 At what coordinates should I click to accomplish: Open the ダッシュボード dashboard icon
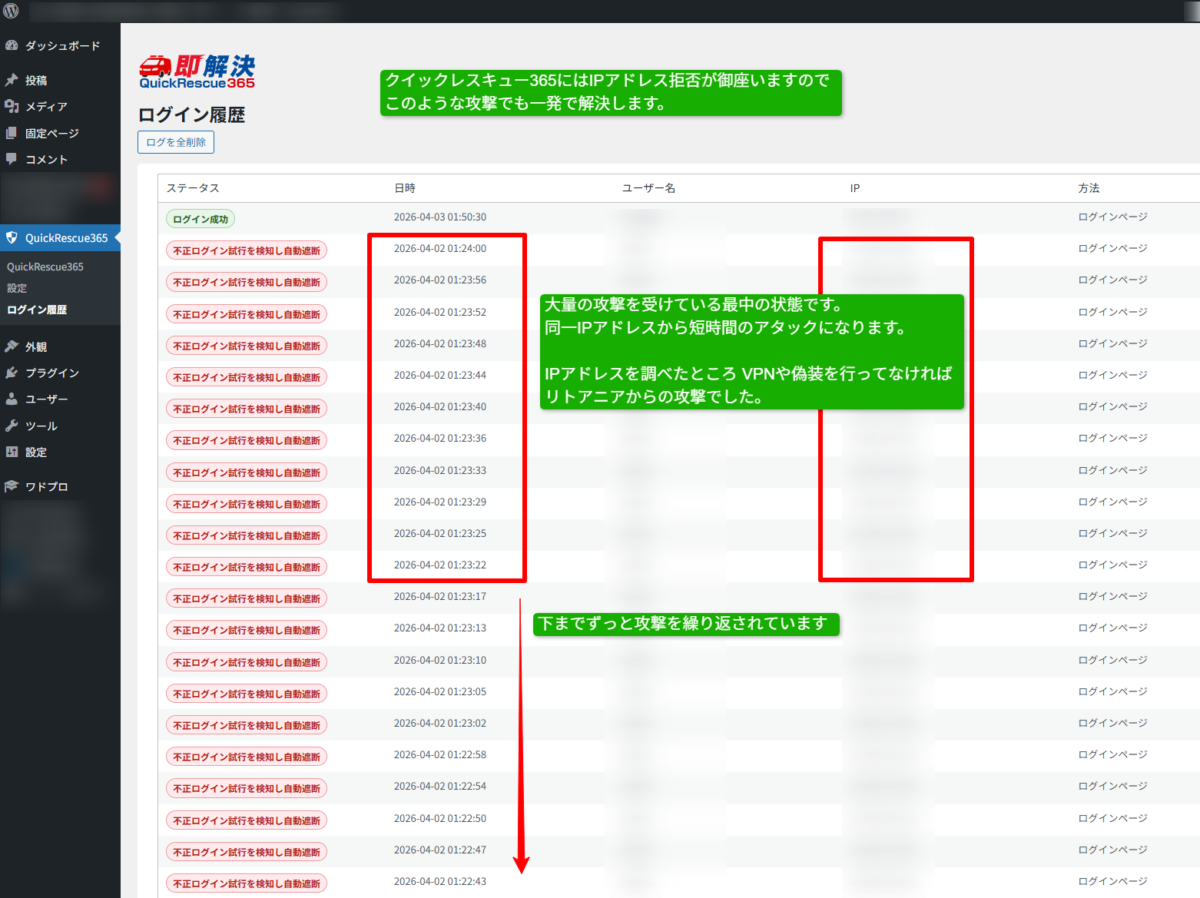(12, 46)
